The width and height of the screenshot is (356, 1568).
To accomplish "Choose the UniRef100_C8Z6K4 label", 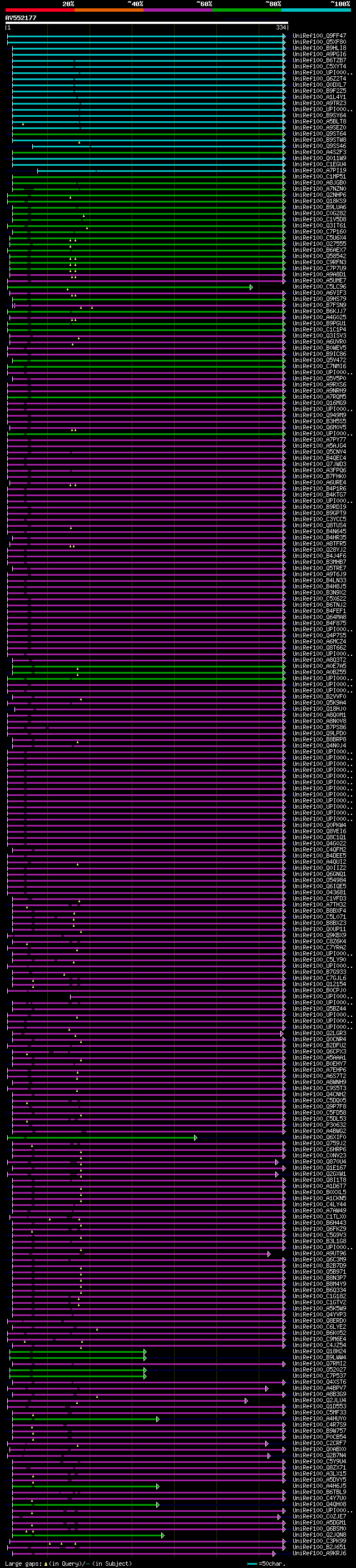I will click(319, 942).
